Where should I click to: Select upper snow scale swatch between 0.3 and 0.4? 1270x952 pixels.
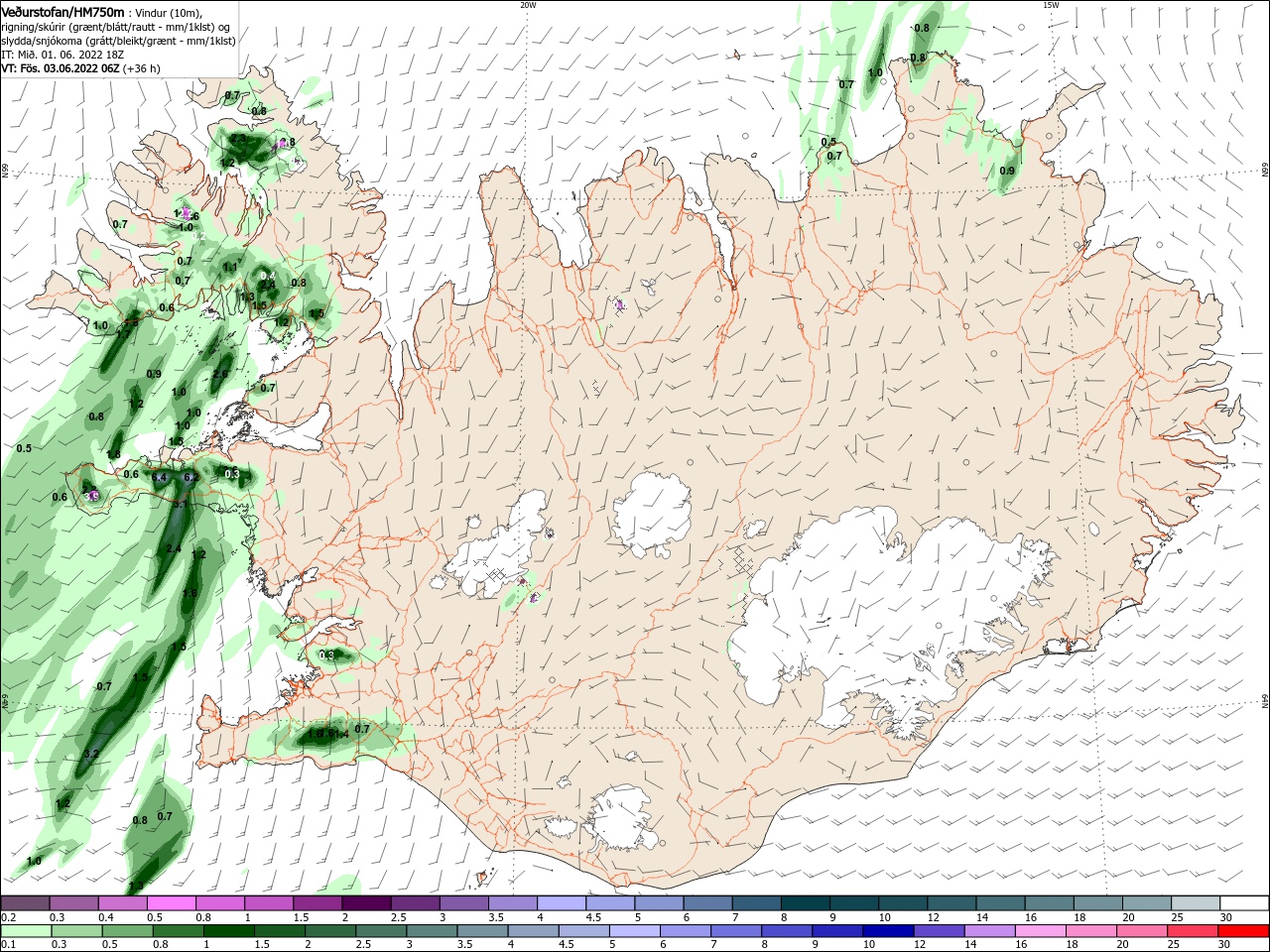pyautogui.click(x=73, y=903)
